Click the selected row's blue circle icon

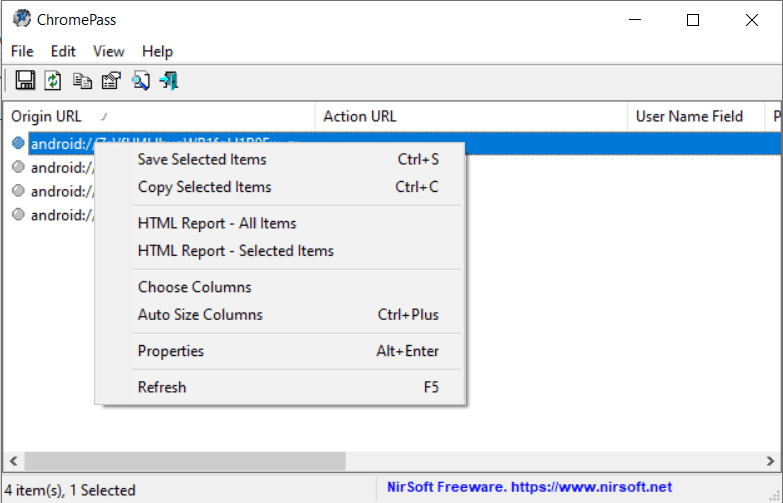coord(18,143)
